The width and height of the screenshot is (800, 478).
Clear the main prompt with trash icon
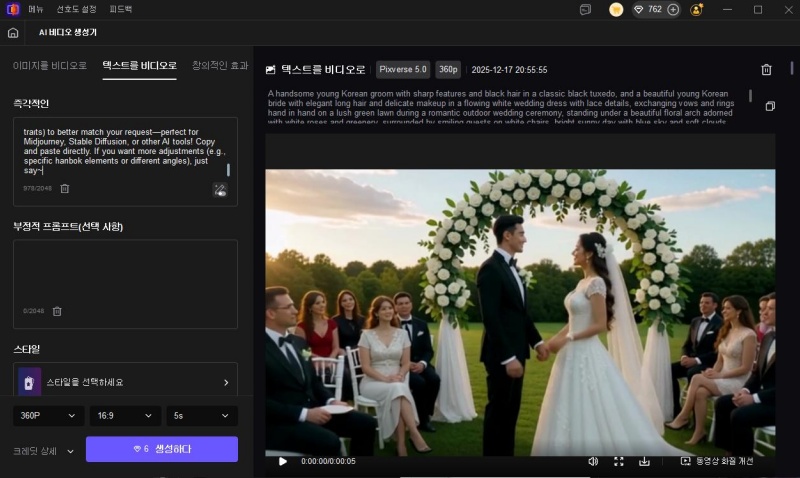click(x=65, y=188)
